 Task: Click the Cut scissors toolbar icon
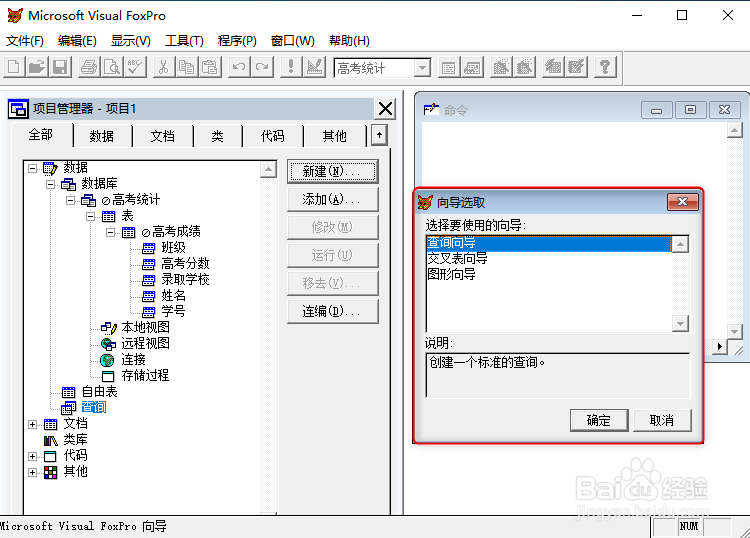(x=164, y=67)
